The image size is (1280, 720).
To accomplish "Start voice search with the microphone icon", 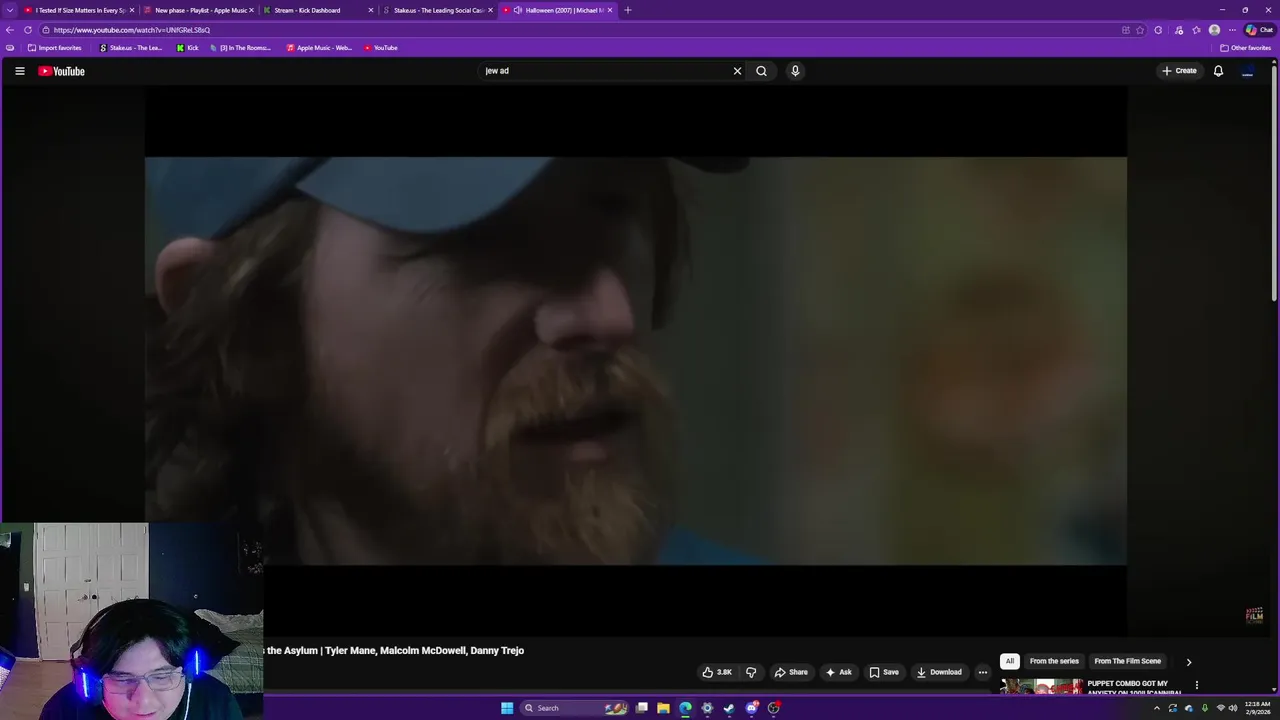I will point(795,71).
